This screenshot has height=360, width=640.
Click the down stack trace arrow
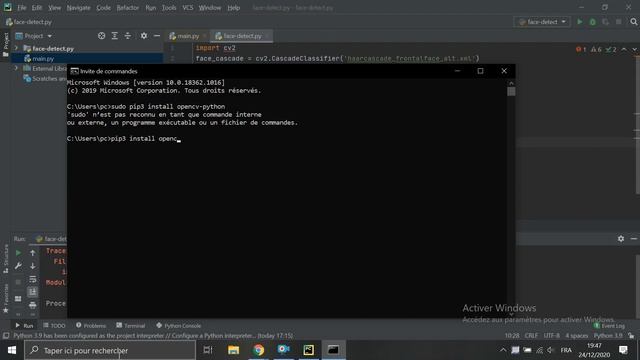(x=33, y=266)
